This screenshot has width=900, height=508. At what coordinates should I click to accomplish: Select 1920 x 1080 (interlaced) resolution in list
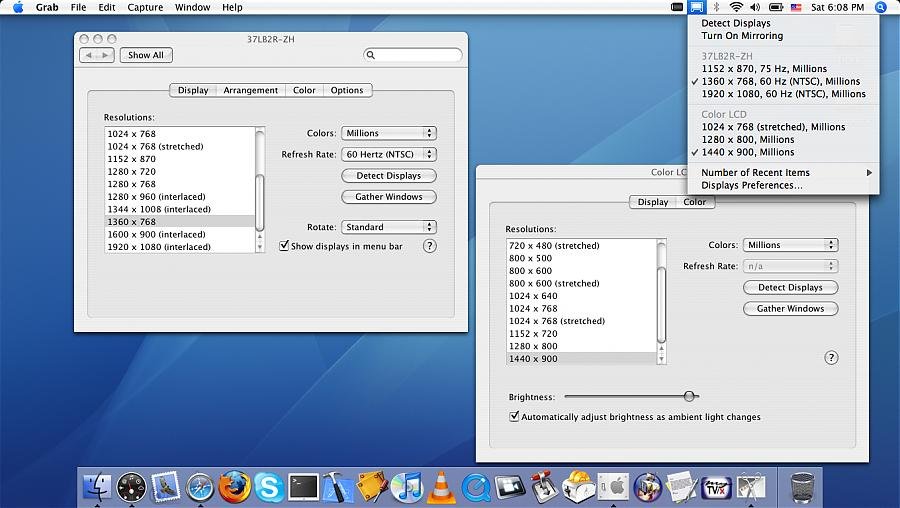coord(159,247)
